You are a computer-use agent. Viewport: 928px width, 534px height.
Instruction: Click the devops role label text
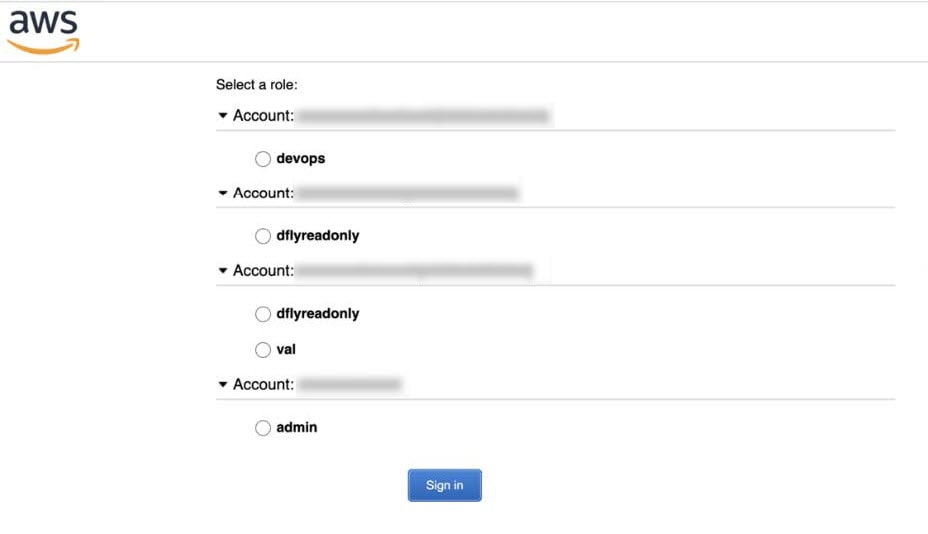[301, 159]
